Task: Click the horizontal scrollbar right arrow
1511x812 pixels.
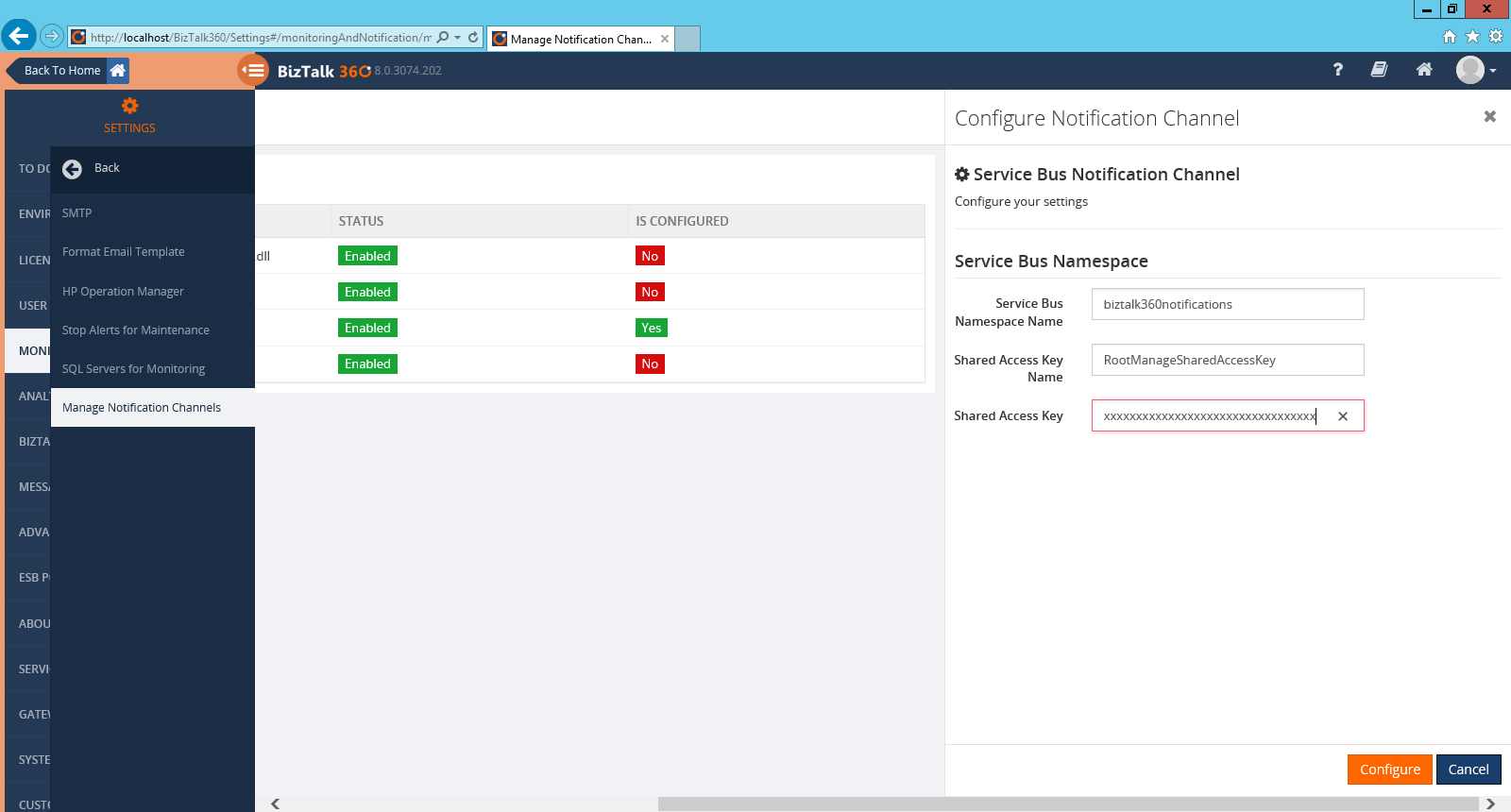Action: click(1490, 804)
